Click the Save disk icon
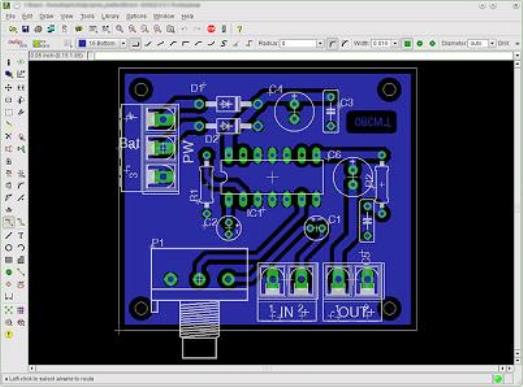The image size is (523, 387). coord(26,29)
